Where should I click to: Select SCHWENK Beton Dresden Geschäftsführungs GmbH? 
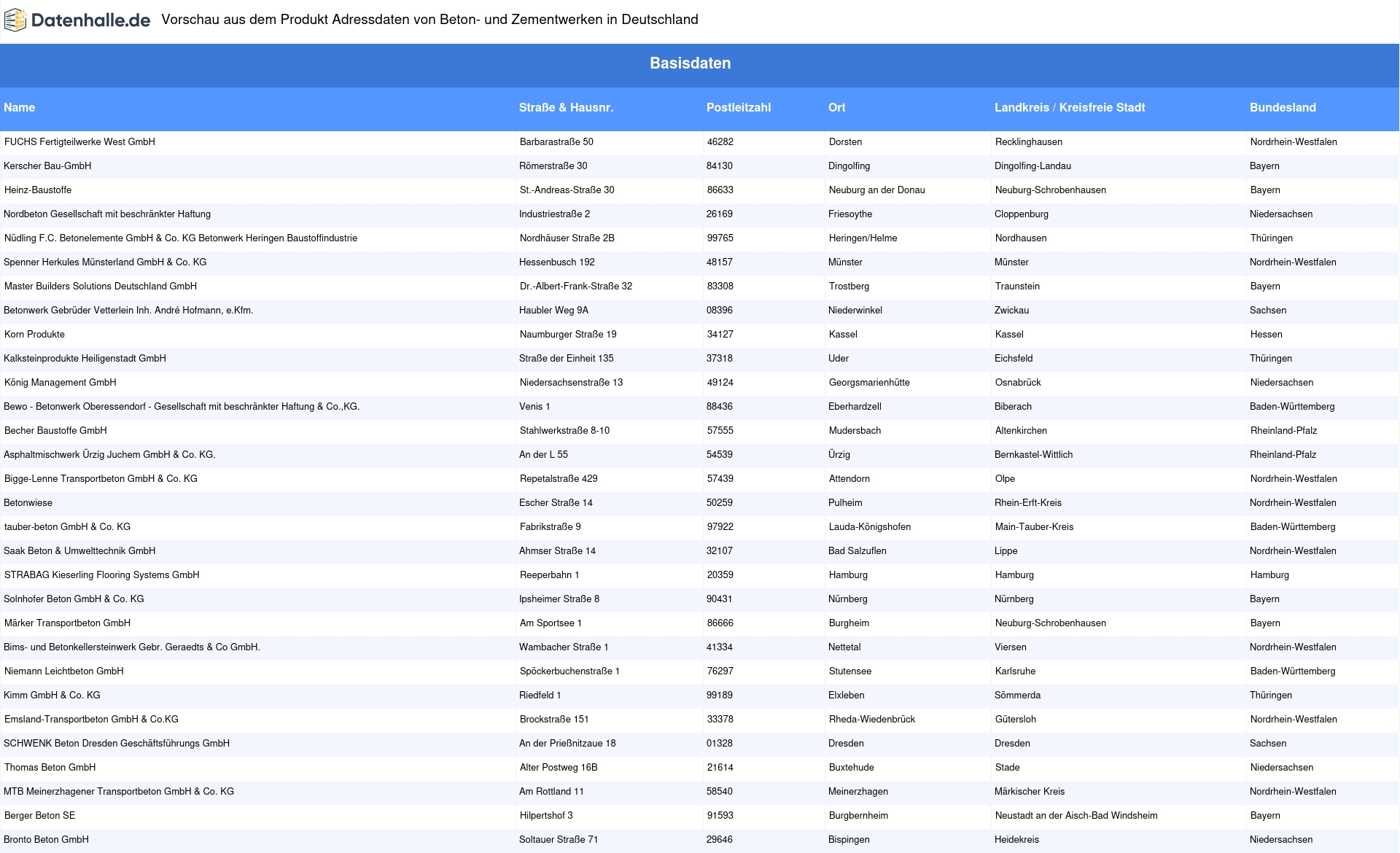[x=117, y=744]
